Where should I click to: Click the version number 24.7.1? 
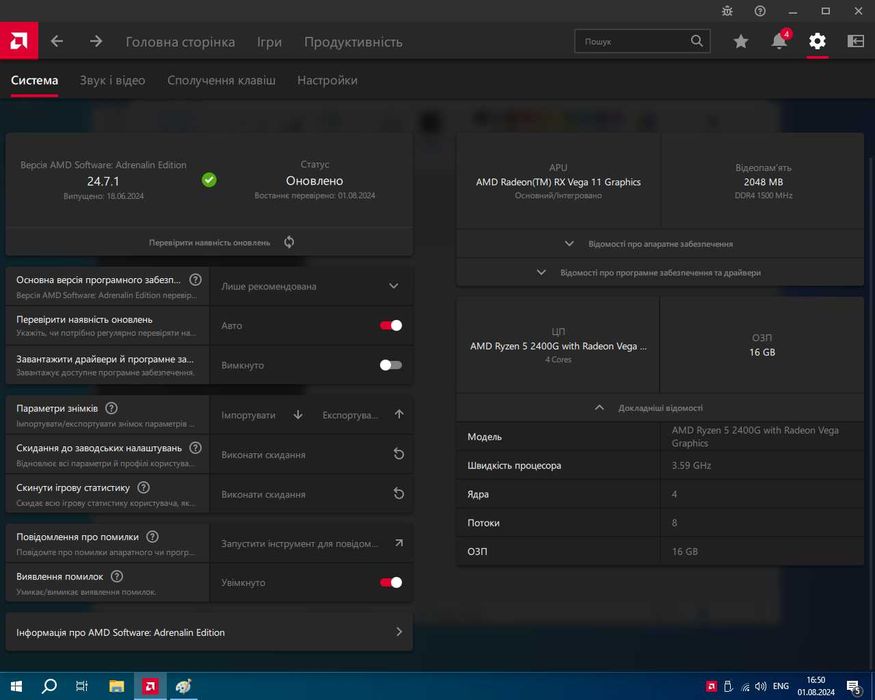coord(103,181)
